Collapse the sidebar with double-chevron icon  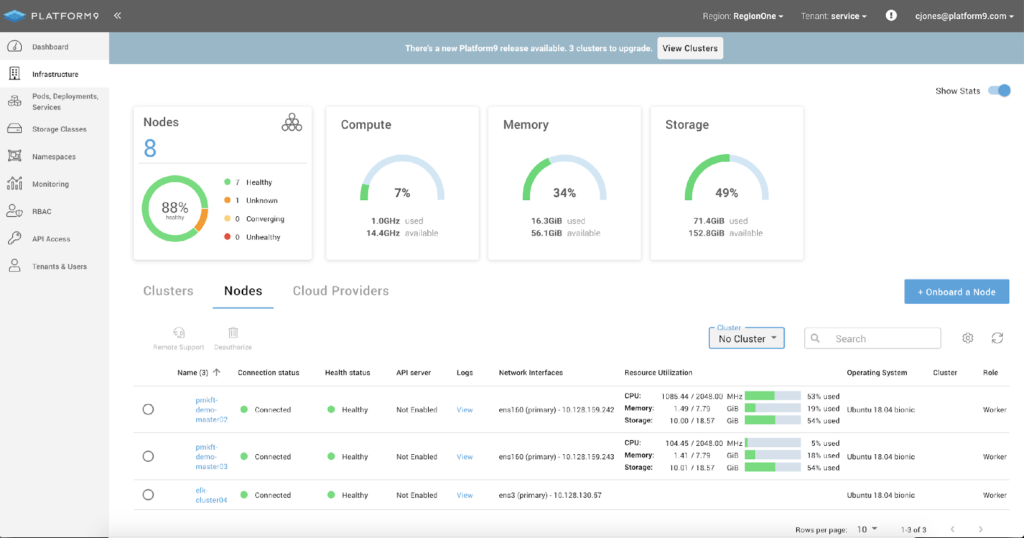117,16
